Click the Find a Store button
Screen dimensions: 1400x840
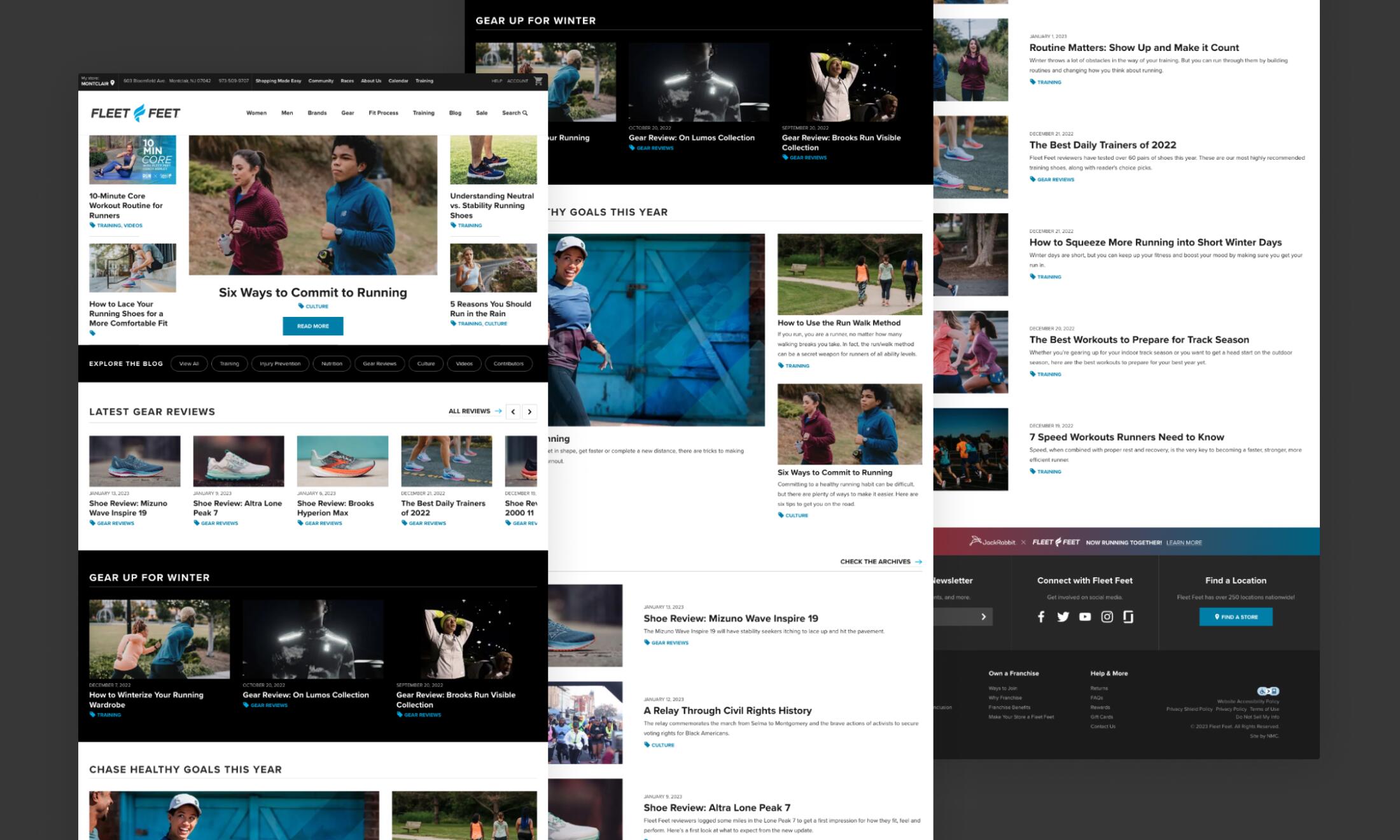click(x=1236, y=617)
